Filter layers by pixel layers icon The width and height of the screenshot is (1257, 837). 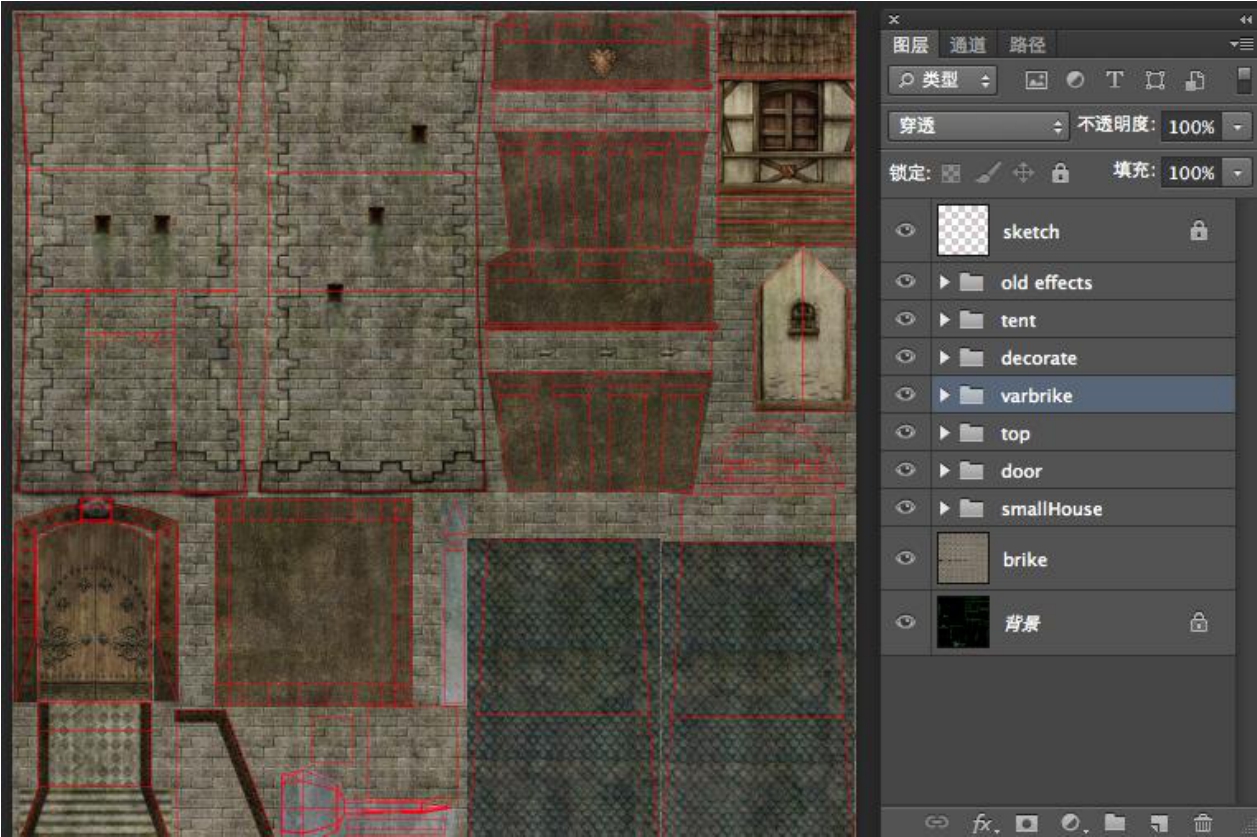(x=1036, y=80)
